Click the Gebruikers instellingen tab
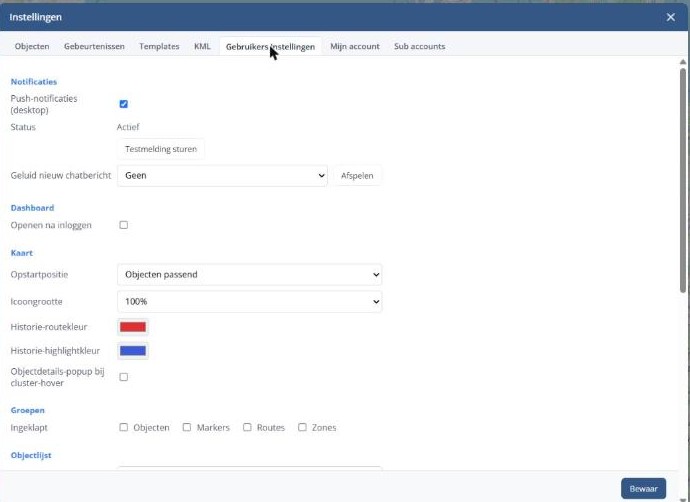This screenshot has width=690, height=502. coord(270,47)
